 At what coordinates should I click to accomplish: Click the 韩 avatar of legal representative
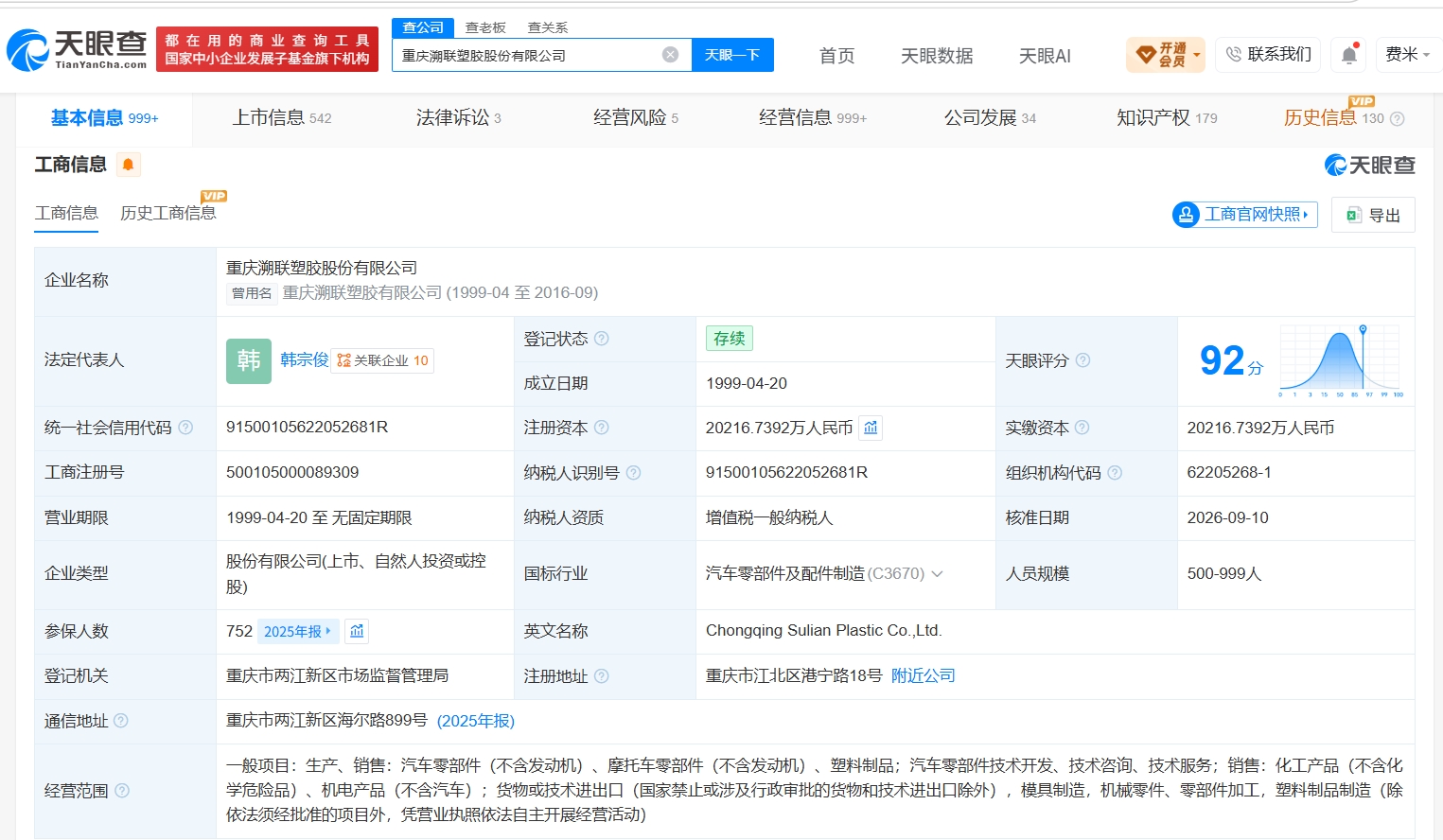[249, 360]
